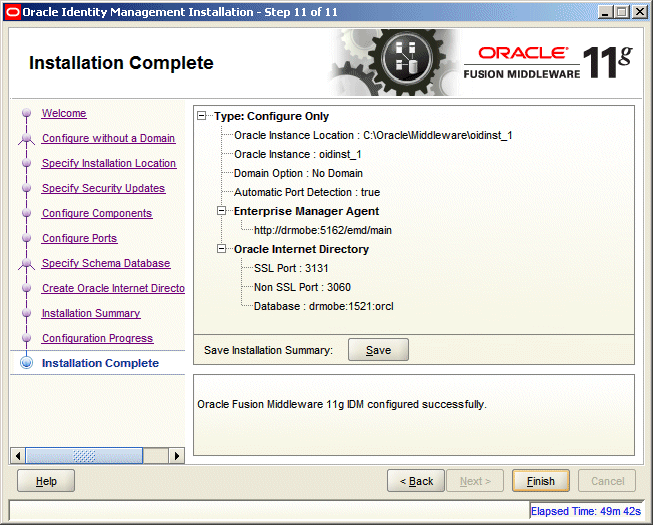Open Create Oracle Internet Directory step
Screen dimensions: 653x525
coord(113,288)
